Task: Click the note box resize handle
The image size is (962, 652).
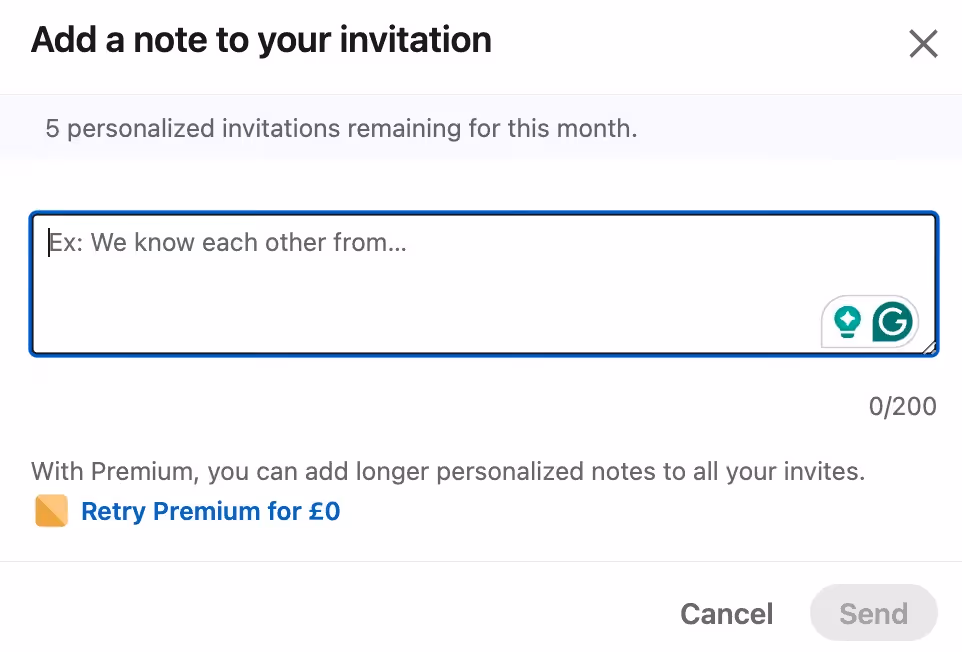Action: [929, 347]
